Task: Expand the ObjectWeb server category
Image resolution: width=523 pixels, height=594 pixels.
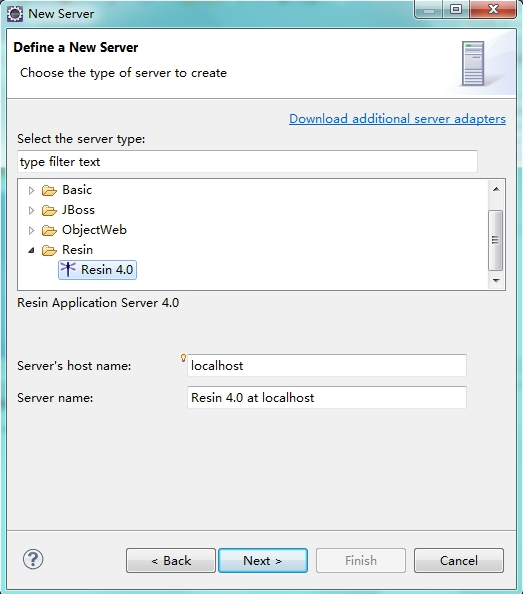Action: pyautogui.click(x=31, y=230)
